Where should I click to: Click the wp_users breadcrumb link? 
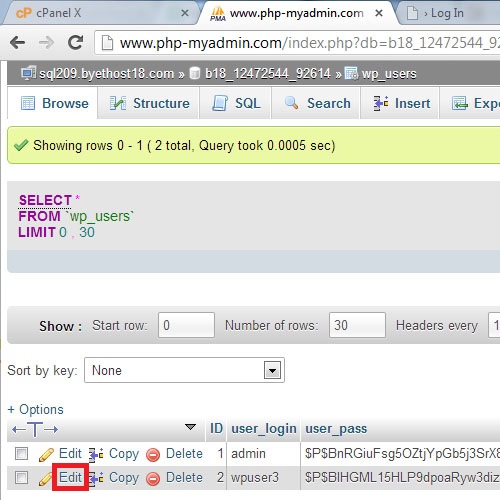click(x=389, y=73)
